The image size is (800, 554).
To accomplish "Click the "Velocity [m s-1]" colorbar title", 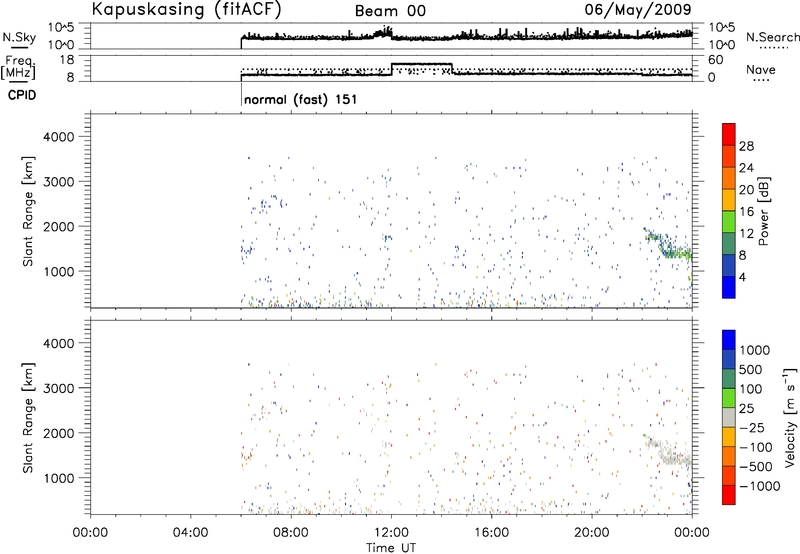I will [x=790, y=417].
